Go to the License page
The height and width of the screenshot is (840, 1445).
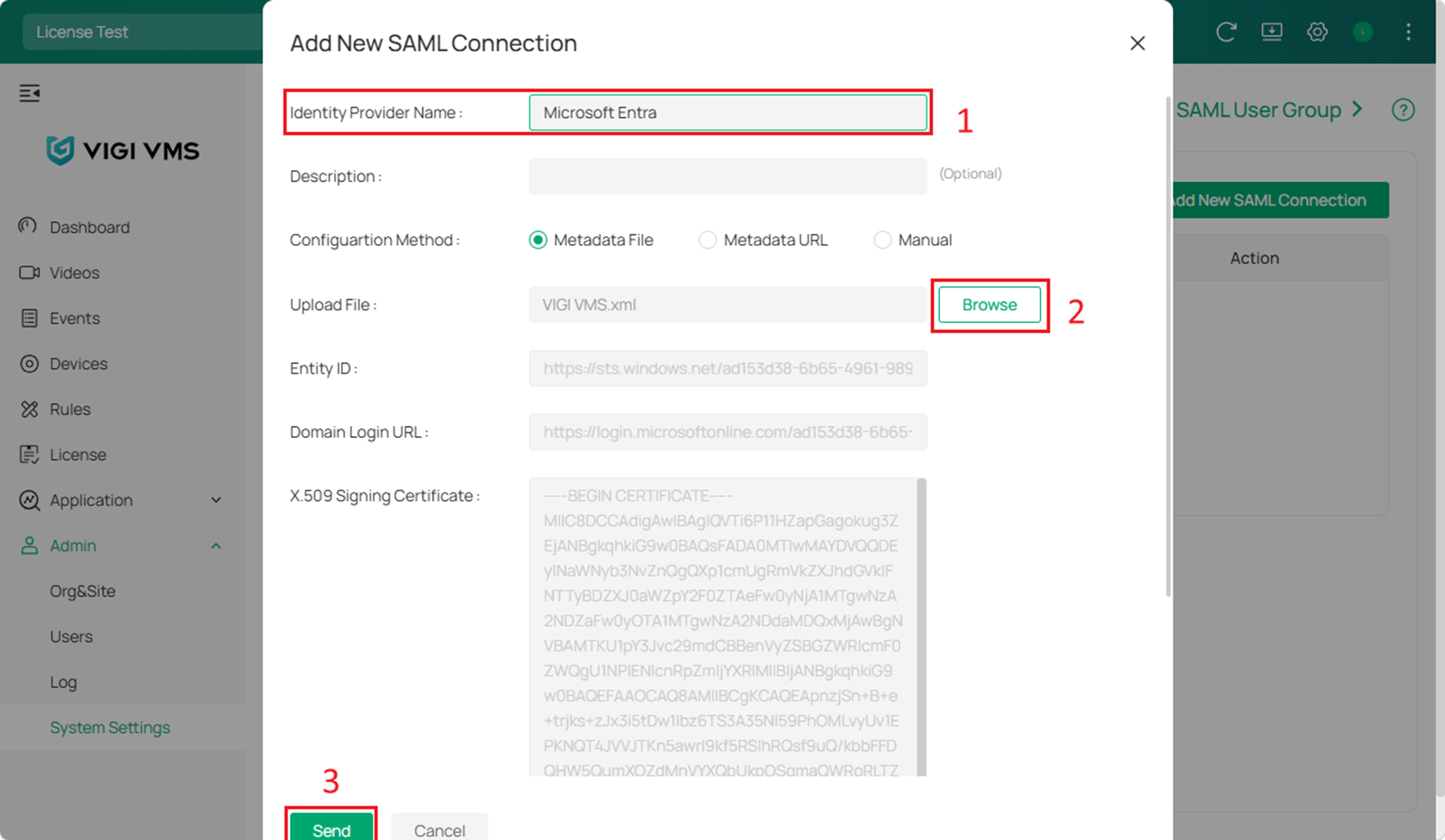[78, 454]
